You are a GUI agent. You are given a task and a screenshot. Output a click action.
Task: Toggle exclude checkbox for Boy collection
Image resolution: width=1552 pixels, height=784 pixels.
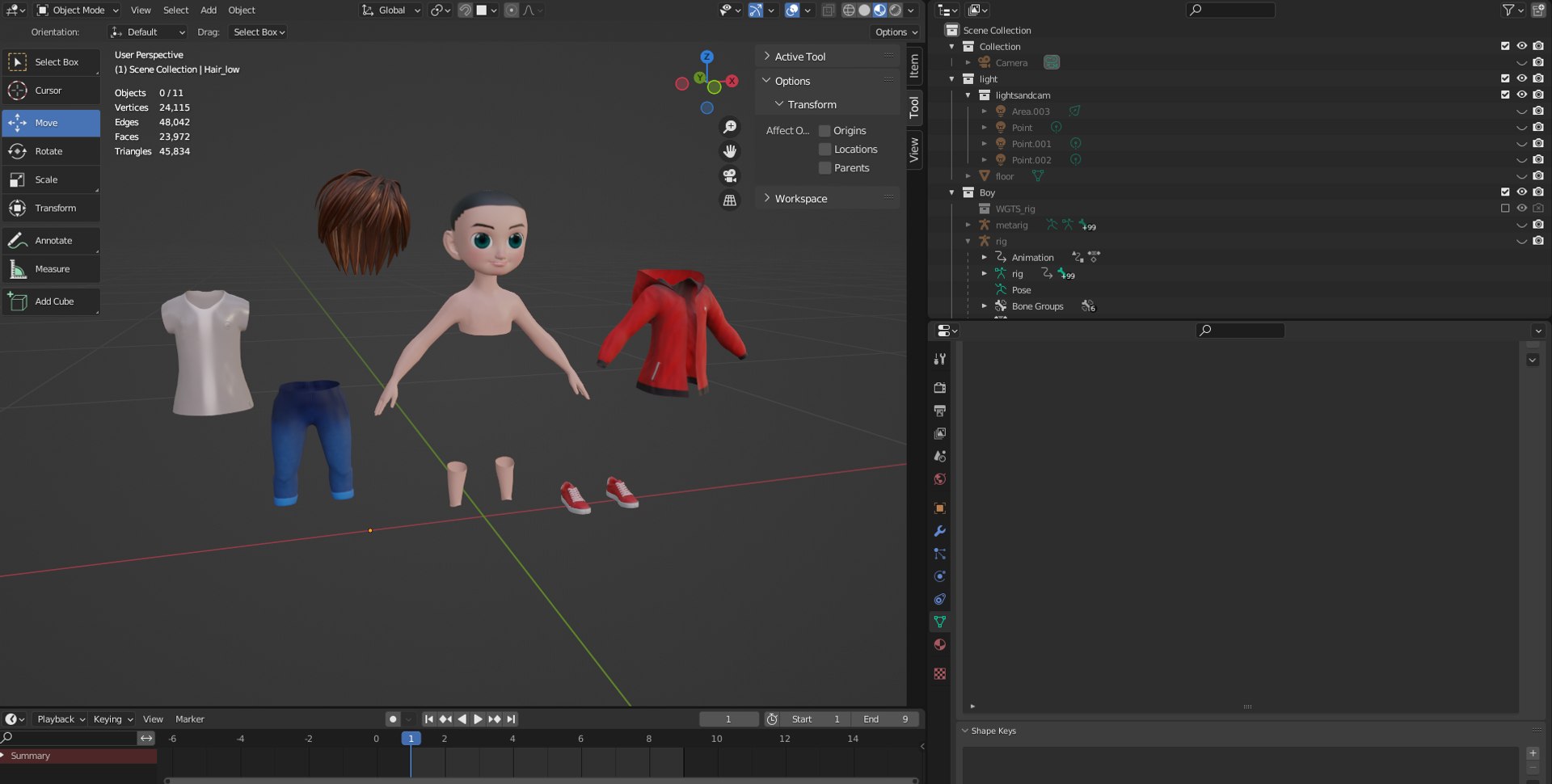[1505, 192]
